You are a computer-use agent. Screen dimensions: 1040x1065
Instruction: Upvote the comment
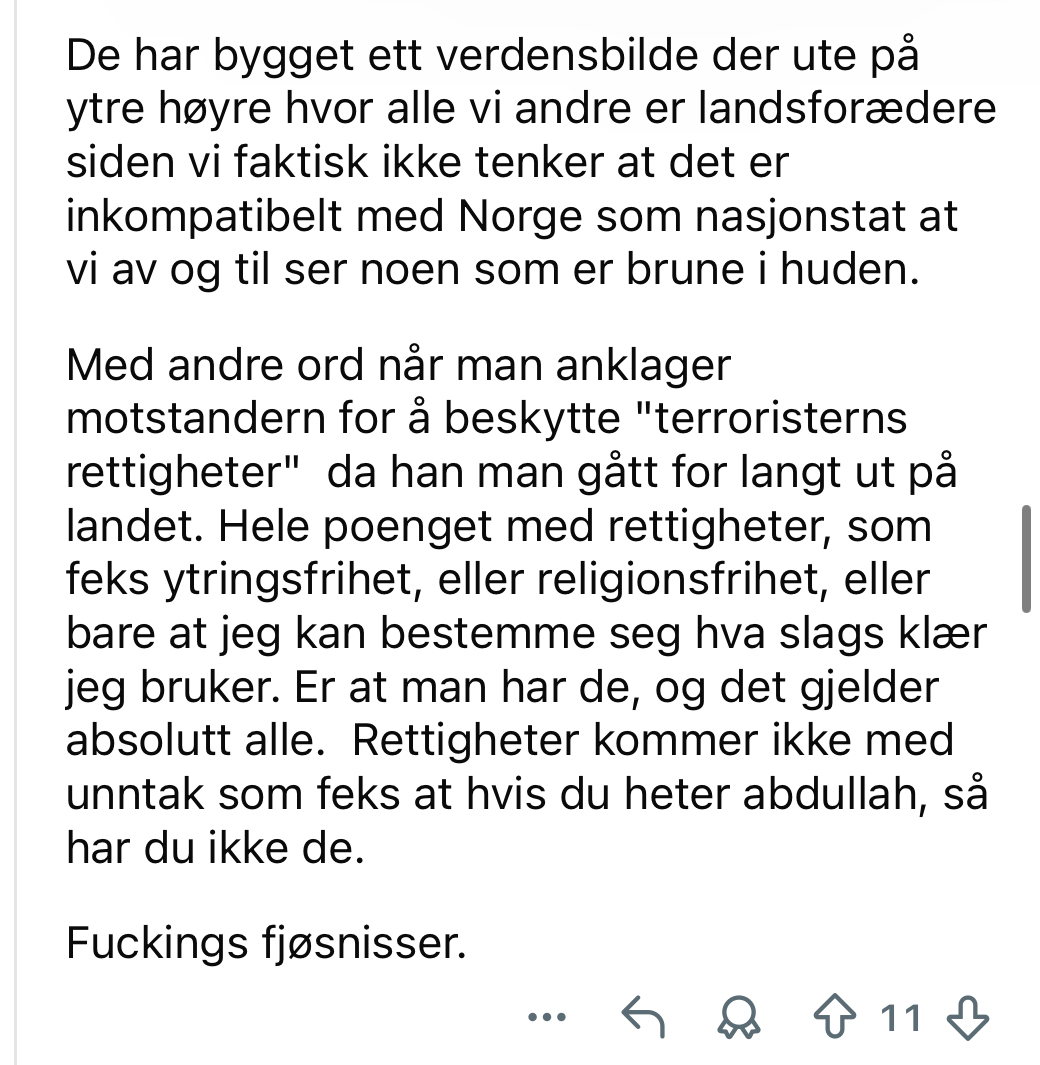835,1017
